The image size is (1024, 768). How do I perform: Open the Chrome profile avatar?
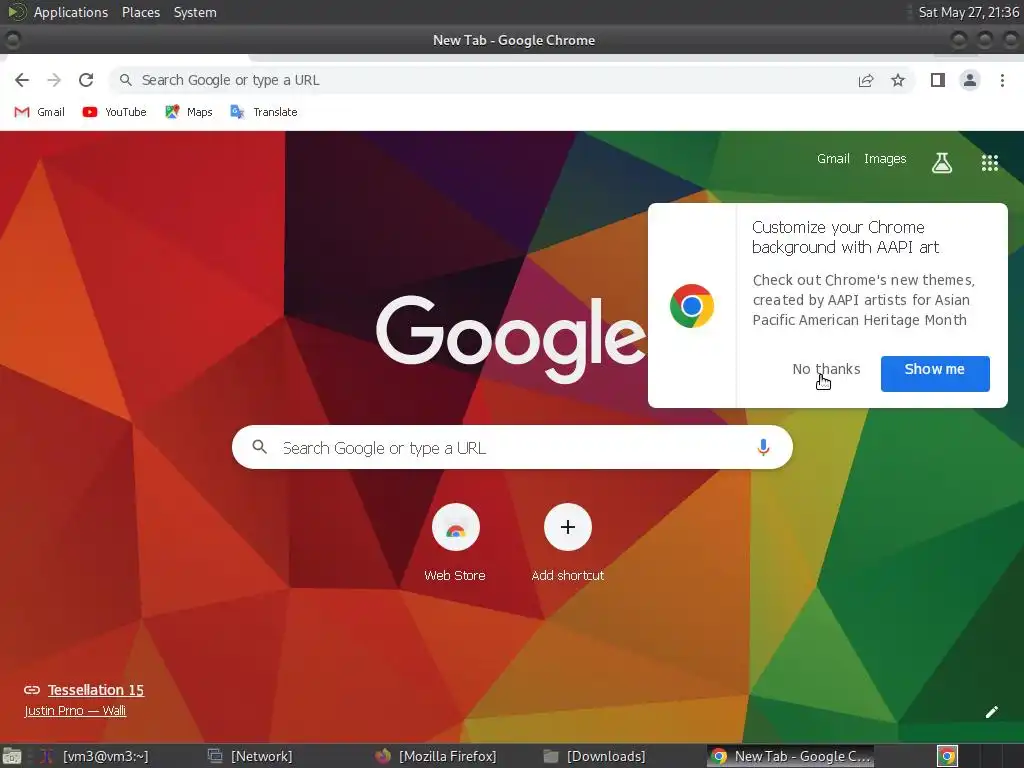coord(970,80)
